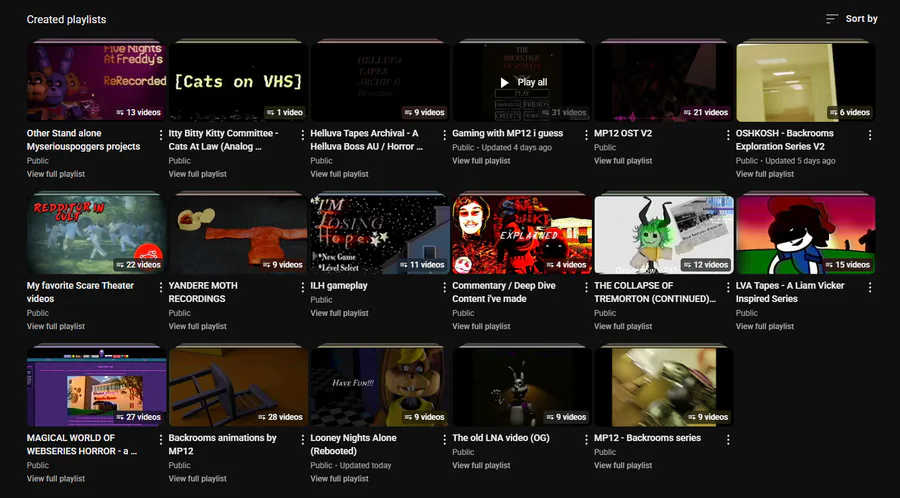View full playlist for OSHKOSH Backrooms series
This screenshot has width=900, height=498.
(765, 174)
